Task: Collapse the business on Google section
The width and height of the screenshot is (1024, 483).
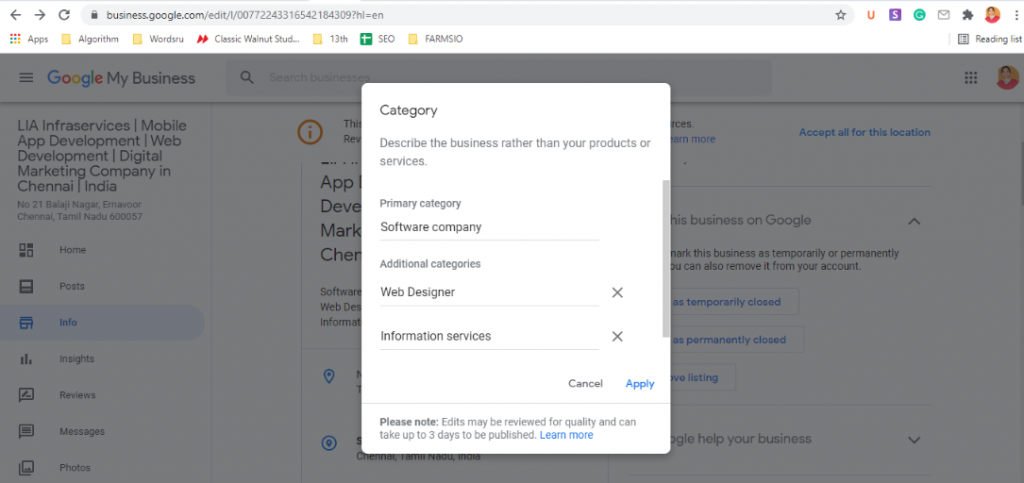Action: pyautogui.click(x=914, y=221)
